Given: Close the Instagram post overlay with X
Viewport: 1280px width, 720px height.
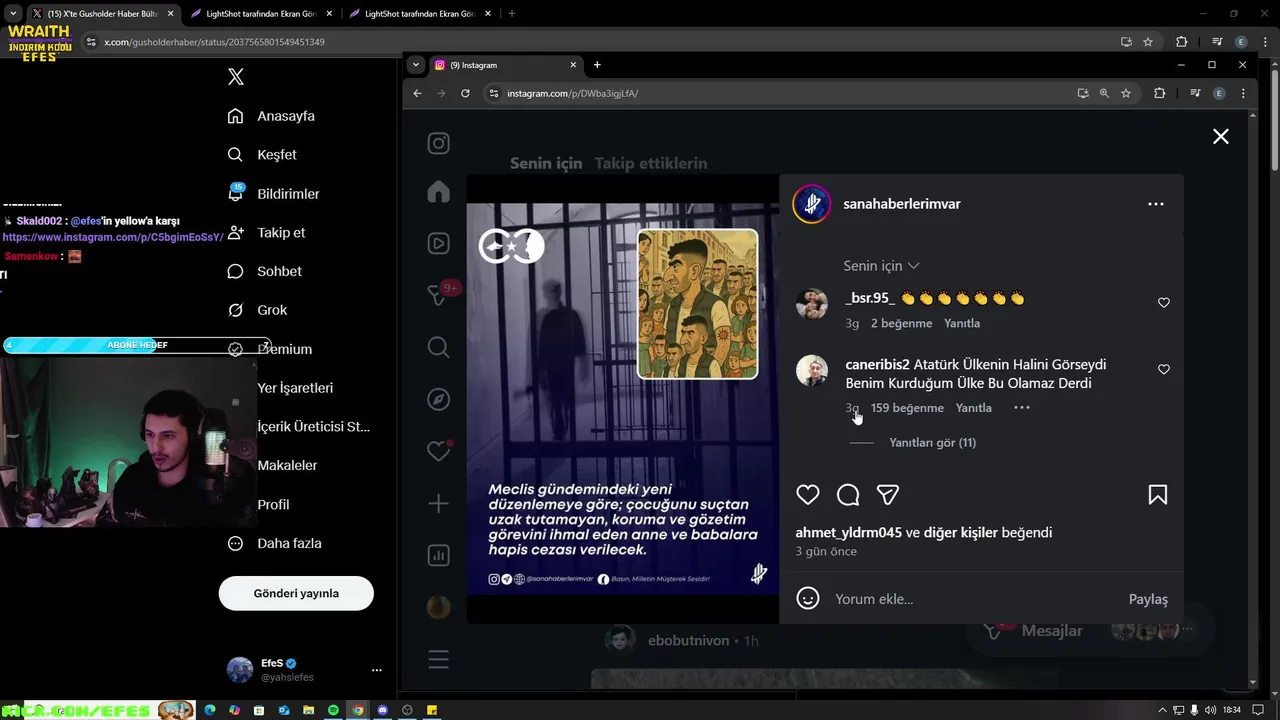Looking at the screenshot, I should pyautogui.click(x=1221, y=136).
